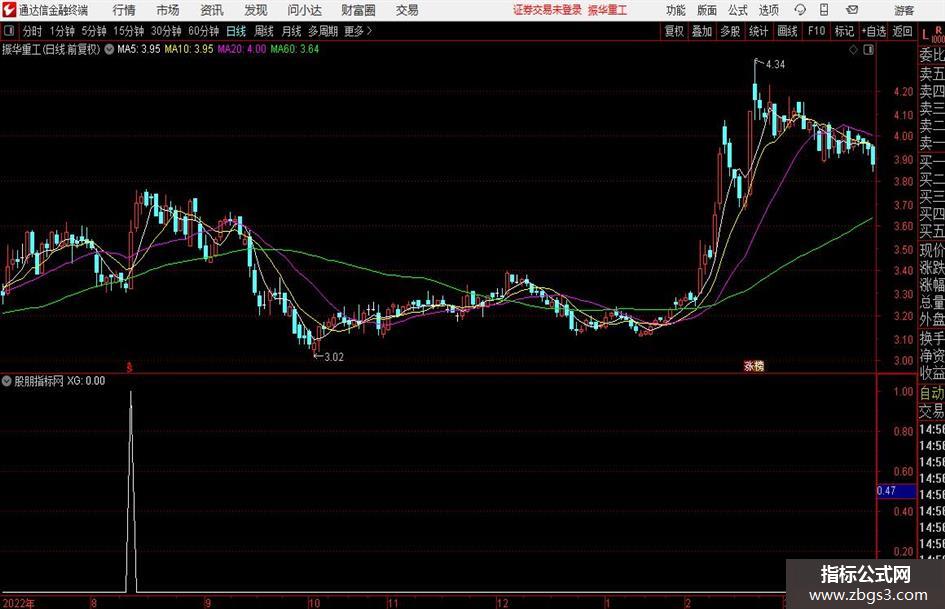Select the 多周期 multi-period tab
The height and width of the screenshot is (609, 945).
click(x=323, y=31)
